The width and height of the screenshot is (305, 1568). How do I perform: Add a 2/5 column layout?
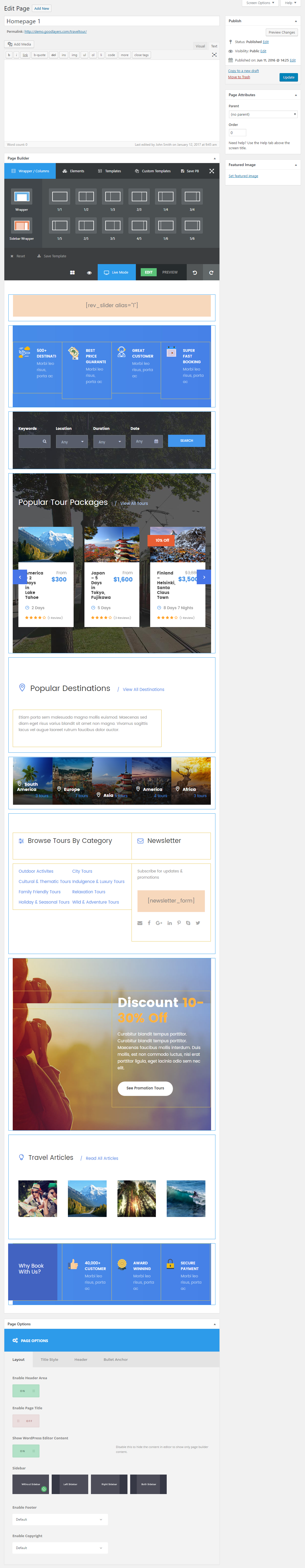(x=86, y=226)
